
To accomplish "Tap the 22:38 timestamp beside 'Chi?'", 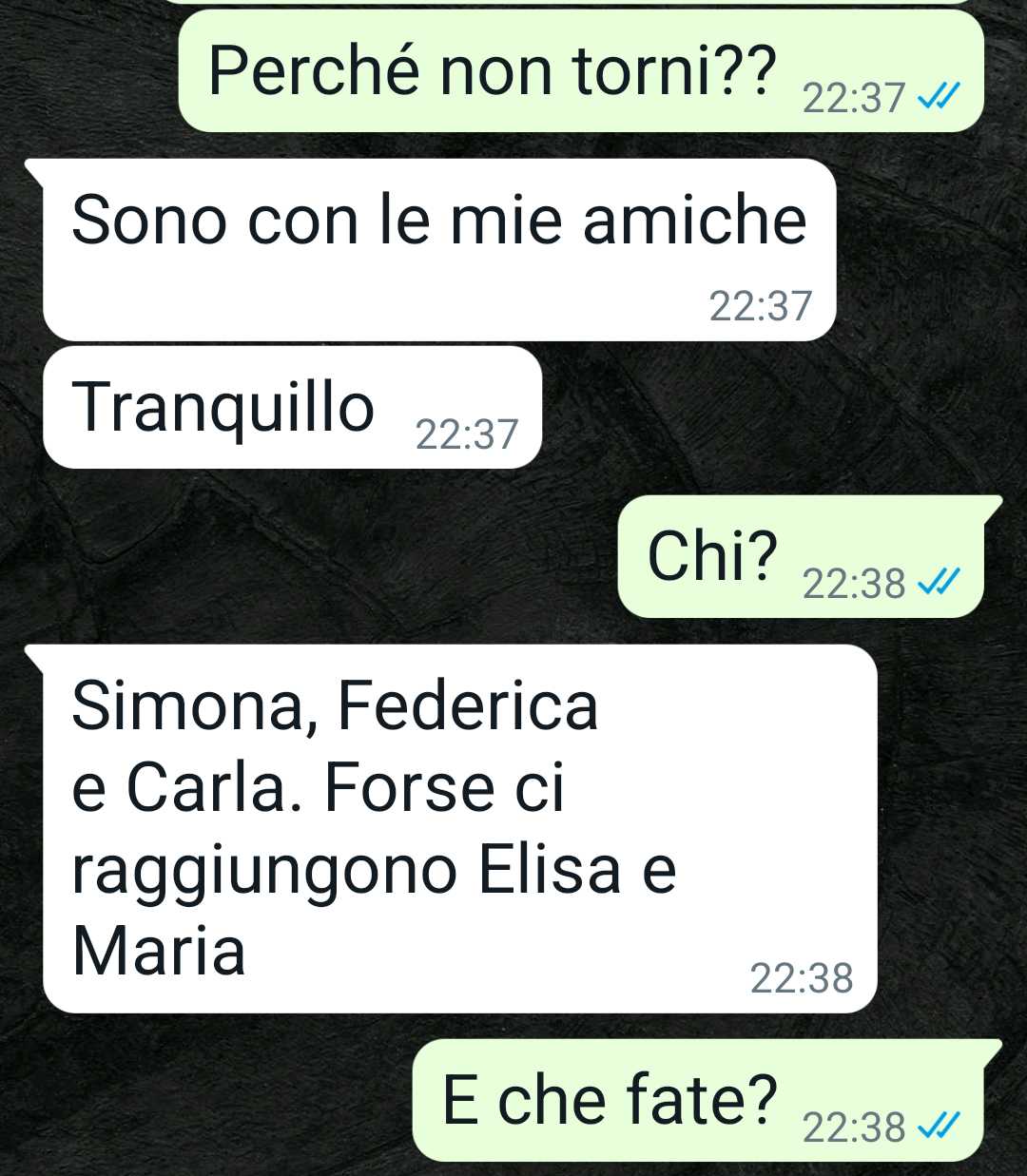I will [854, 583].
